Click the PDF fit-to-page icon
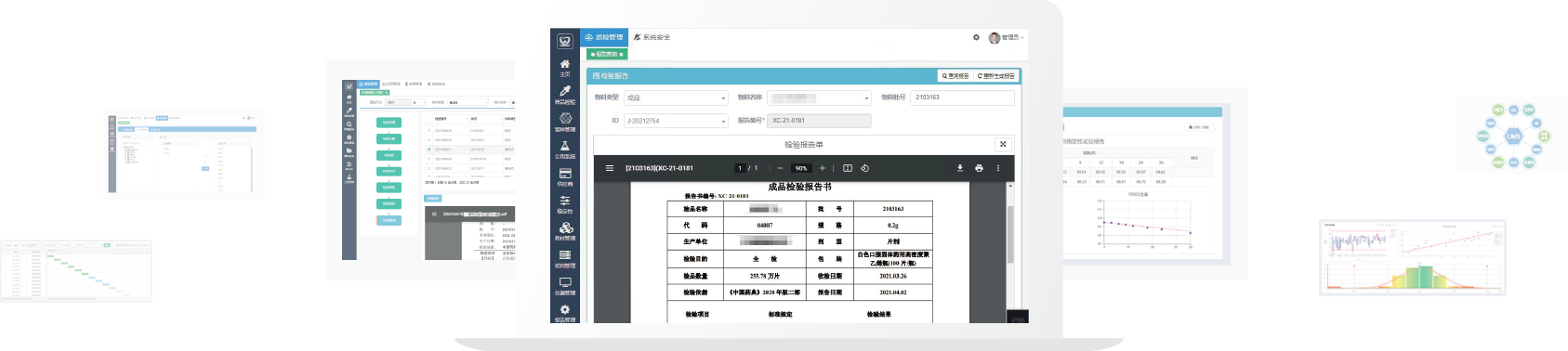 click(848, 168)
